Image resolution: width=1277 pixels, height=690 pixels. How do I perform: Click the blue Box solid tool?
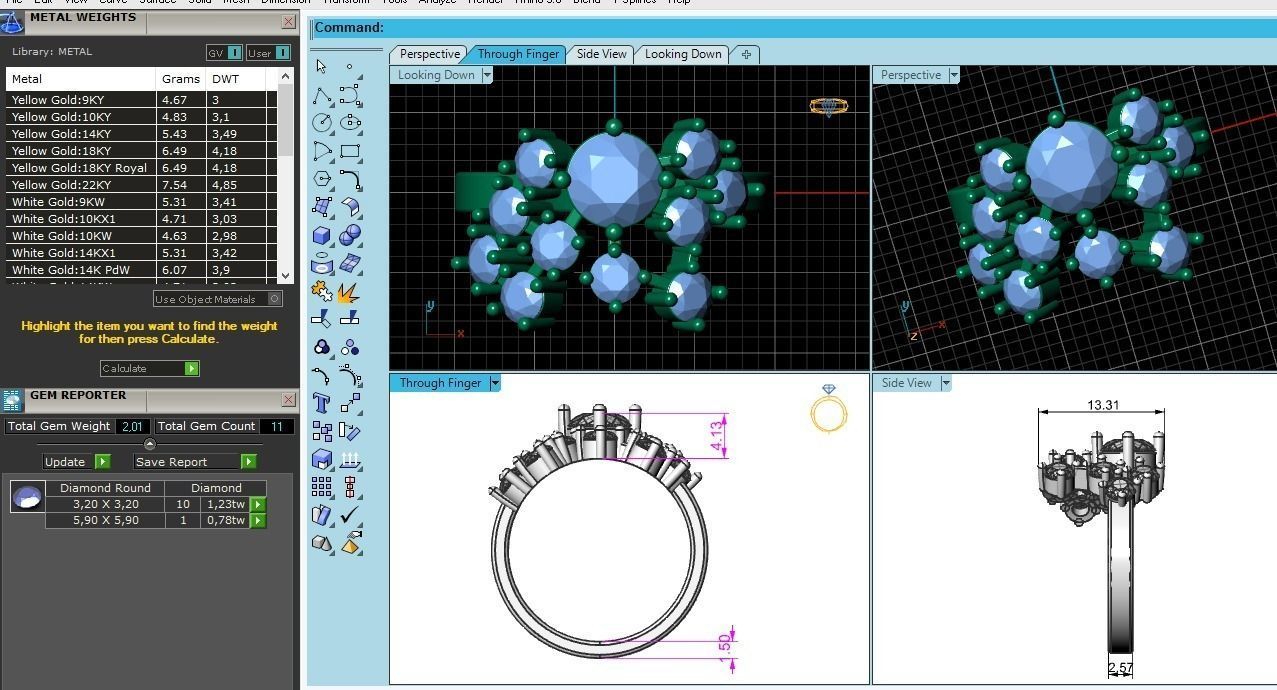pyautogui.click(x=322, y=235)
